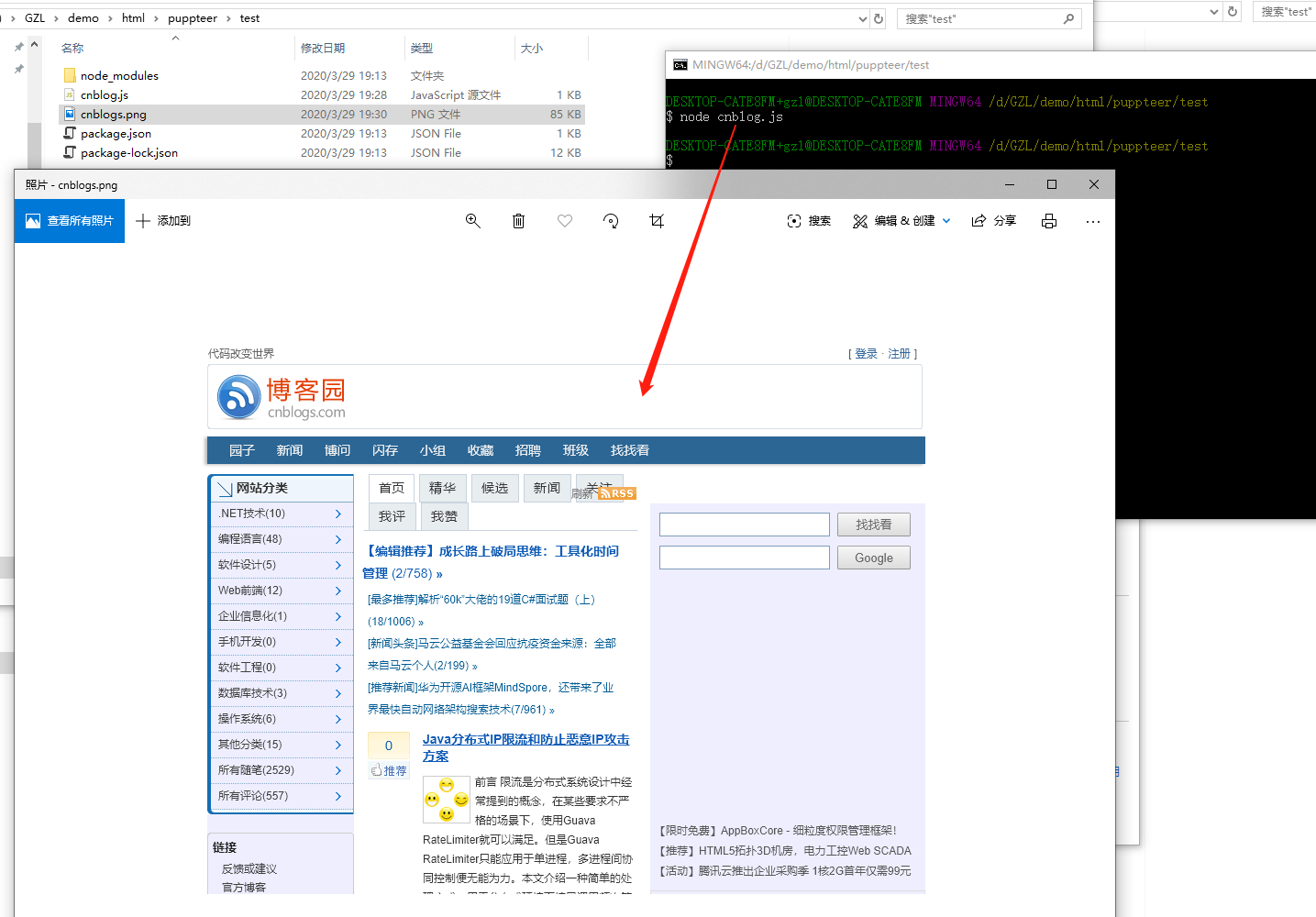
Task: Click the terminal title MINGW64:/d/GZL/demo/html/puppteer/test
Action: pos(811,65)
